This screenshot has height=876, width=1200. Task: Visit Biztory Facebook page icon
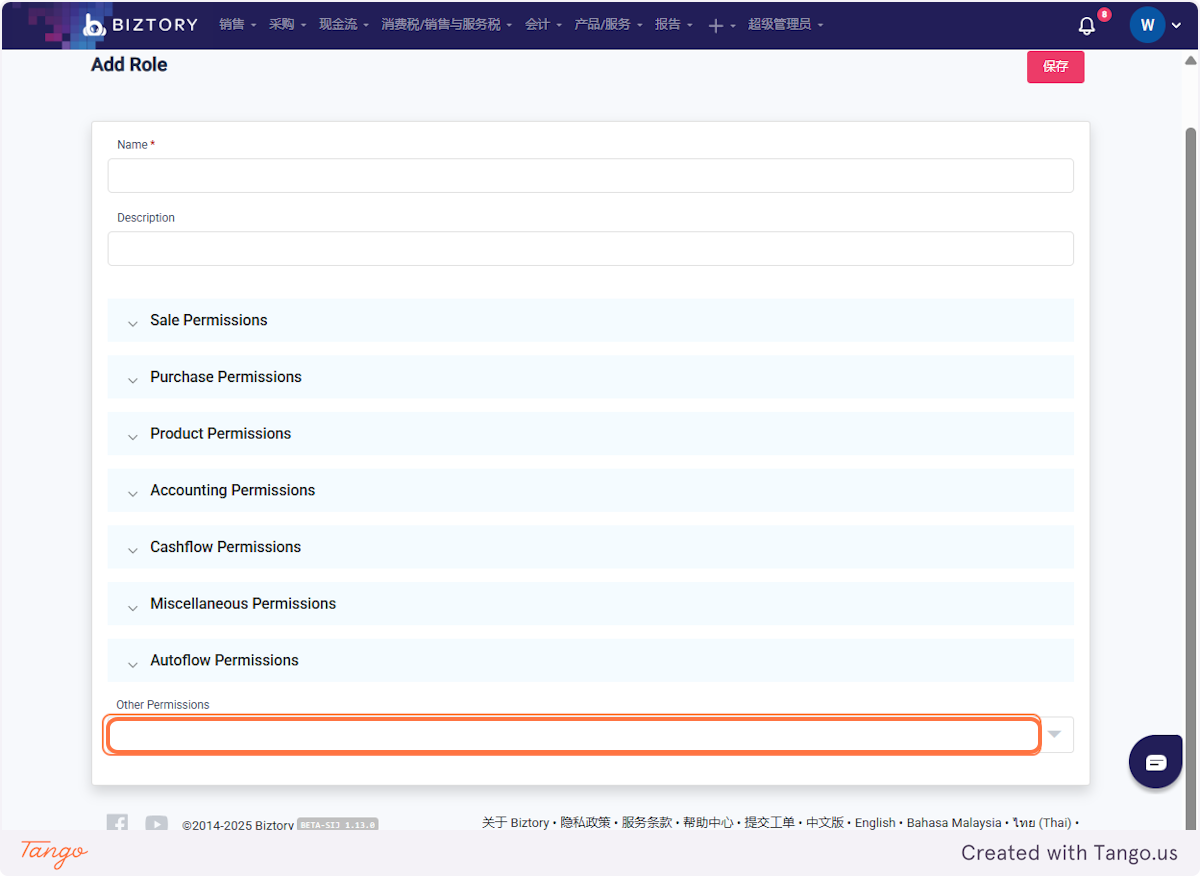[117, 824]
